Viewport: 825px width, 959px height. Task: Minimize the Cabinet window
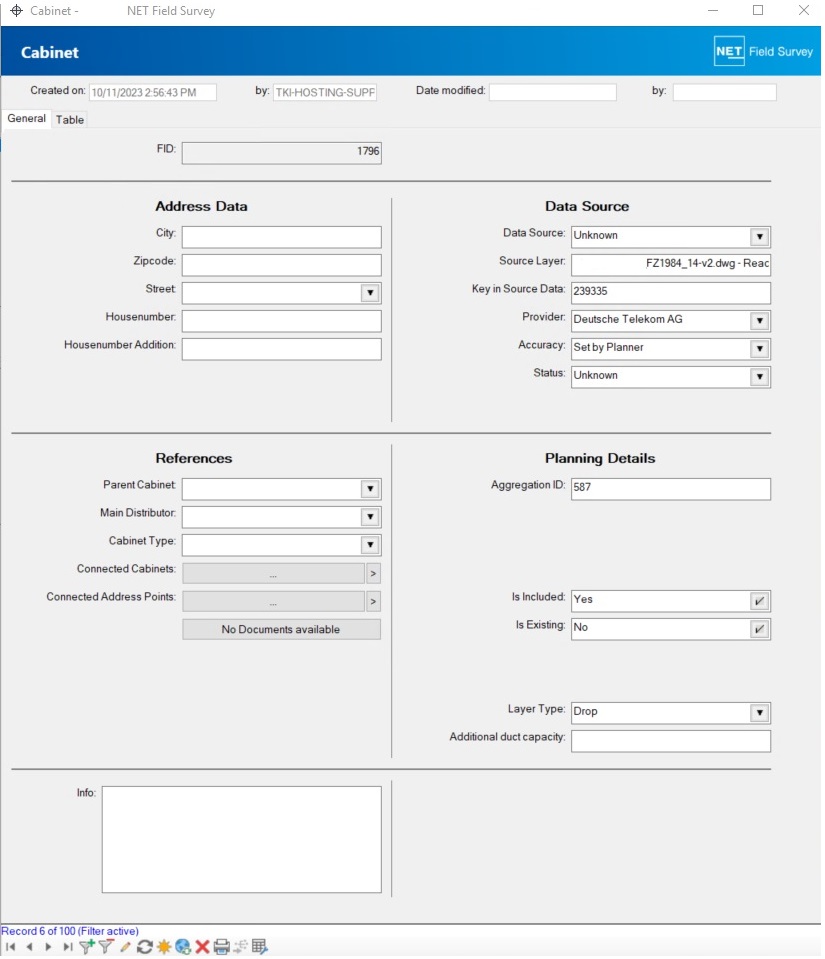pos(712,10)
